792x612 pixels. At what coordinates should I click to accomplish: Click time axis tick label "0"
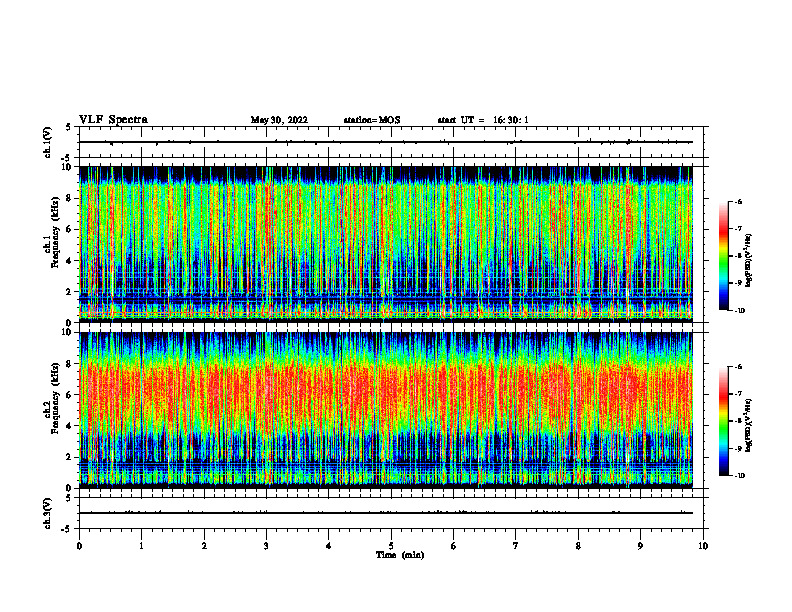(x=79, y=546)
